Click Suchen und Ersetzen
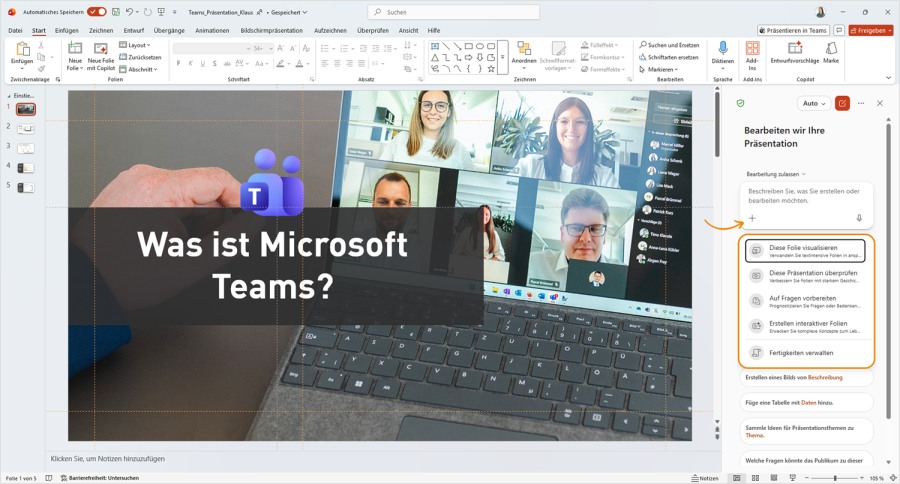The width and height of the screenshot is (900, 484). click(669, 45)
